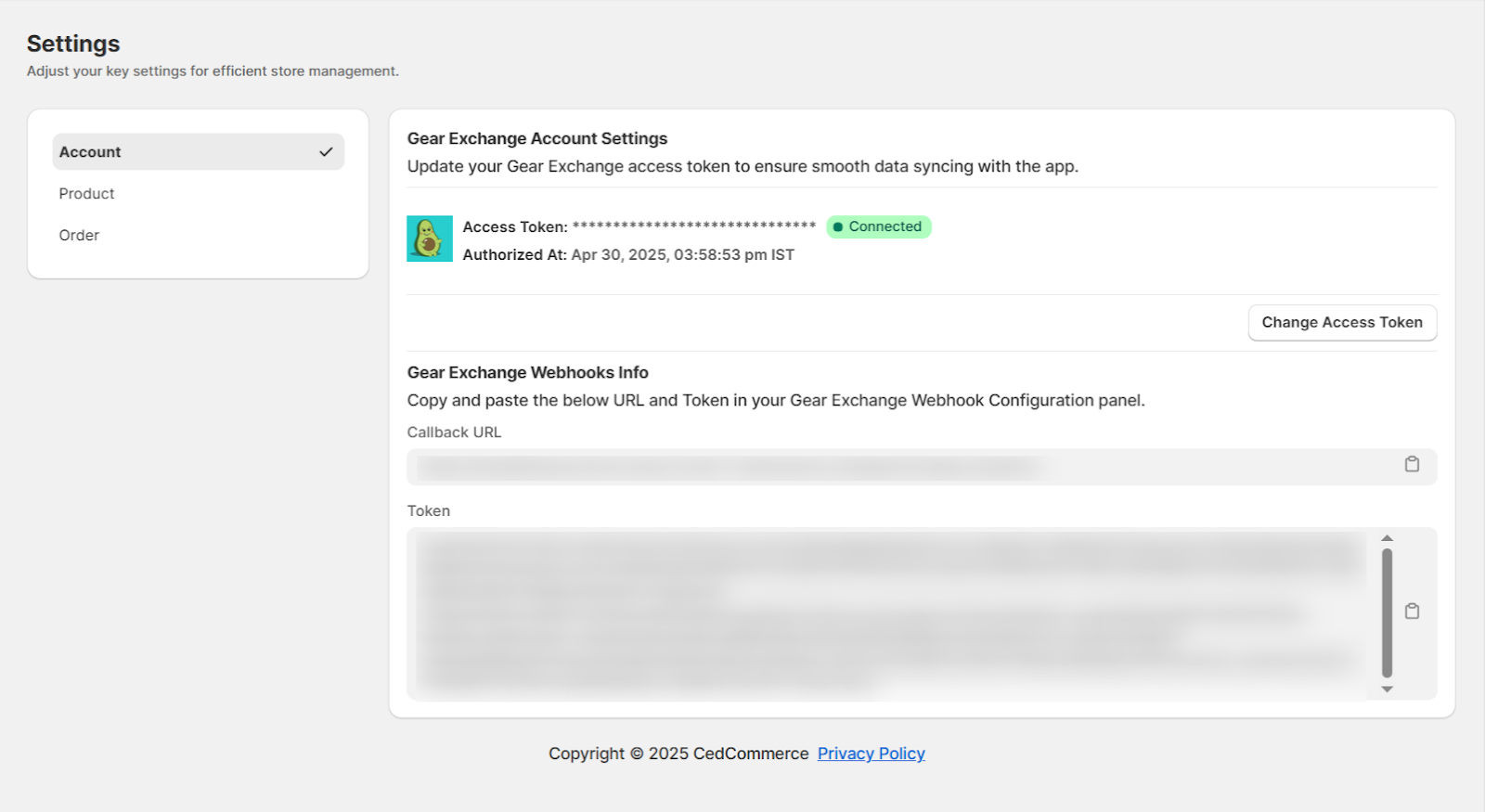The height and width of the screenshot is (812, 1485).
Task: Click the Connected status badge
Action: click(878, 226)
